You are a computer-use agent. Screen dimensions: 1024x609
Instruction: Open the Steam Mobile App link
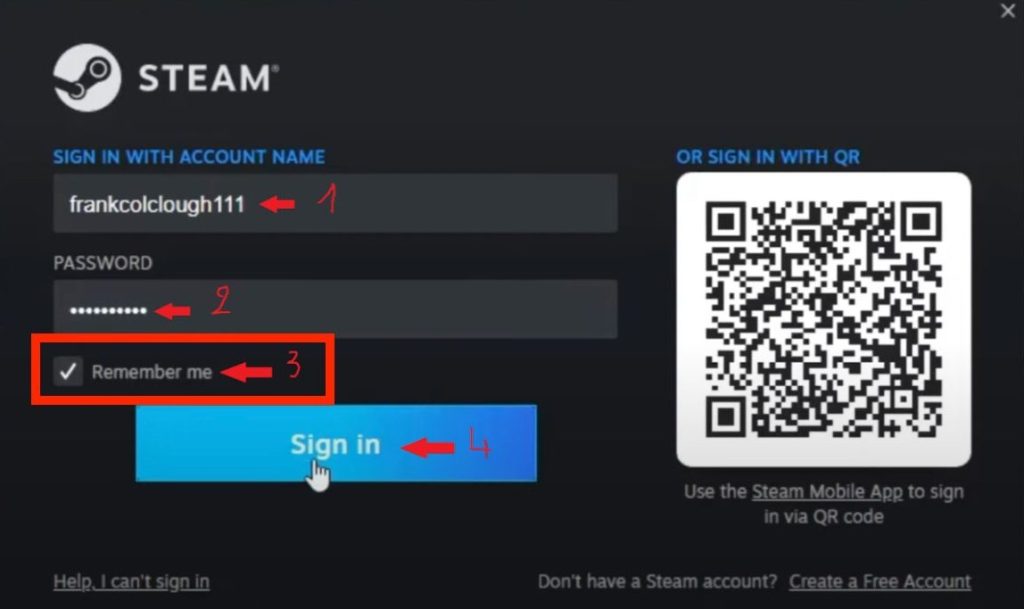(827, 492)
